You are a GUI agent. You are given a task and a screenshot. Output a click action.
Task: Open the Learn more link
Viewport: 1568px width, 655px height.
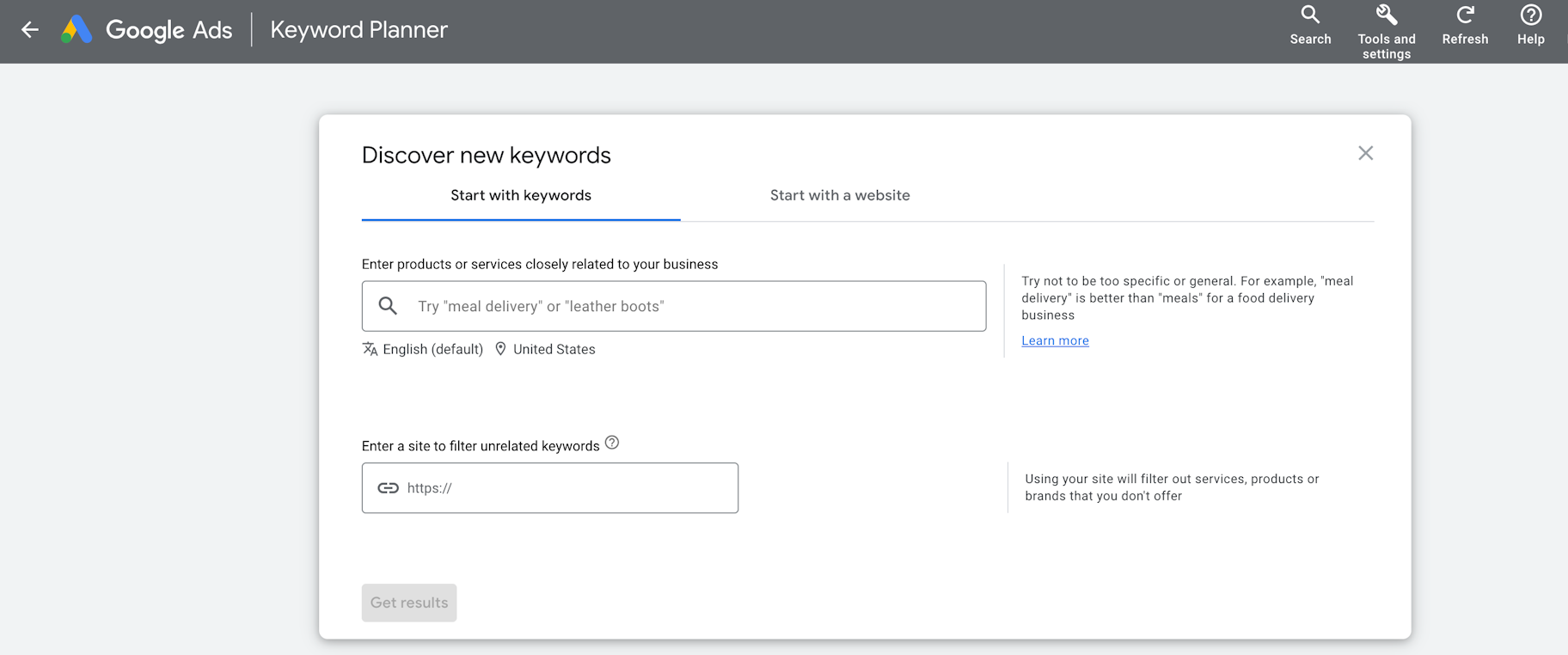click(x=1055, y=340)
